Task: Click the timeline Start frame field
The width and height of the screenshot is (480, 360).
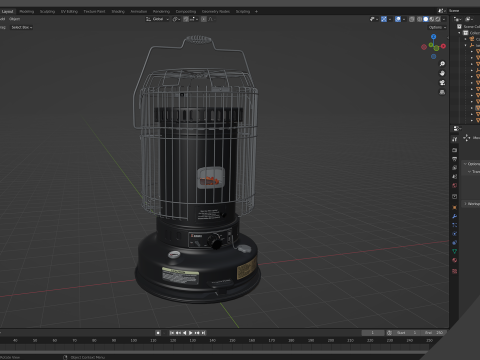Action: click(x=407, y=333)
